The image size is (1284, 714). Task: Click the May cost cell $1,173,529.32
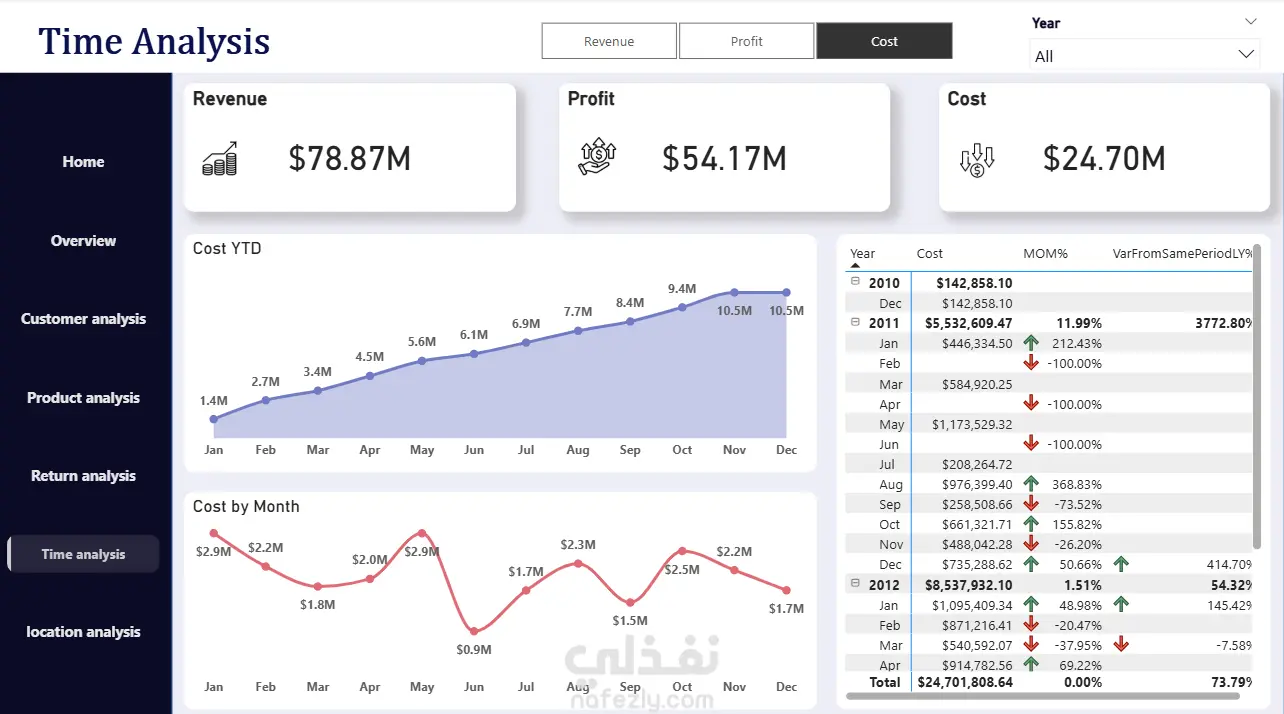coord(972,424)
